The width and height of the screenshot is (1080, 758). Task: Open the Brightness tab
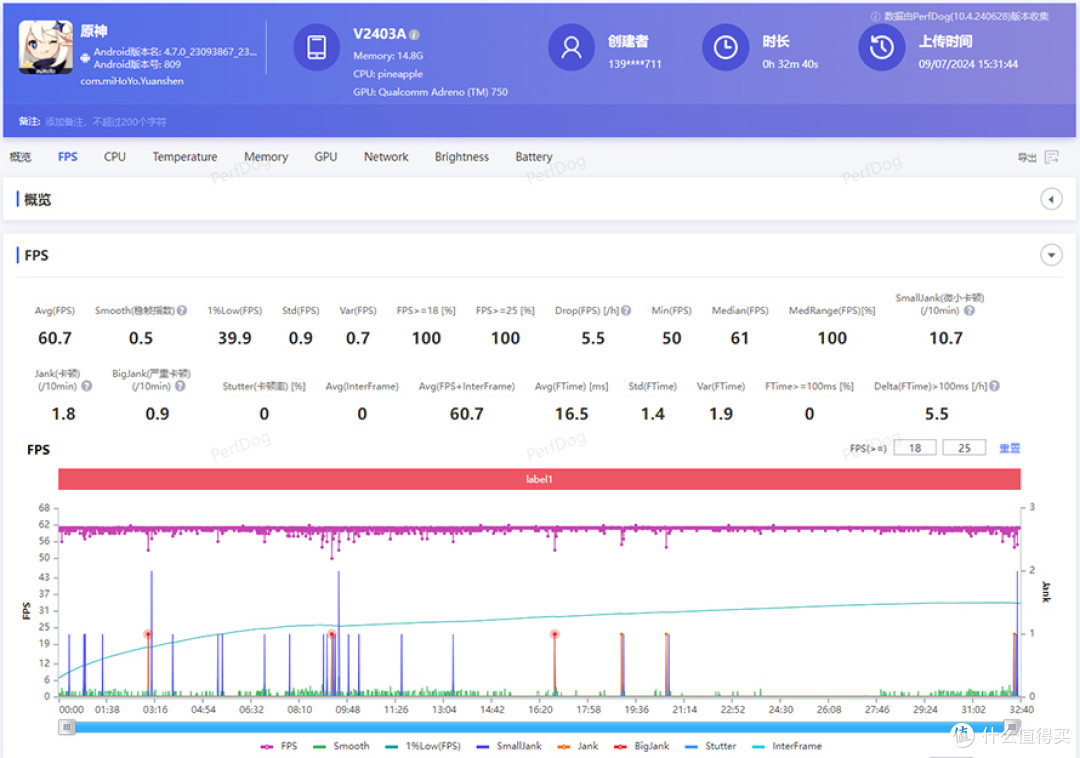461,157
